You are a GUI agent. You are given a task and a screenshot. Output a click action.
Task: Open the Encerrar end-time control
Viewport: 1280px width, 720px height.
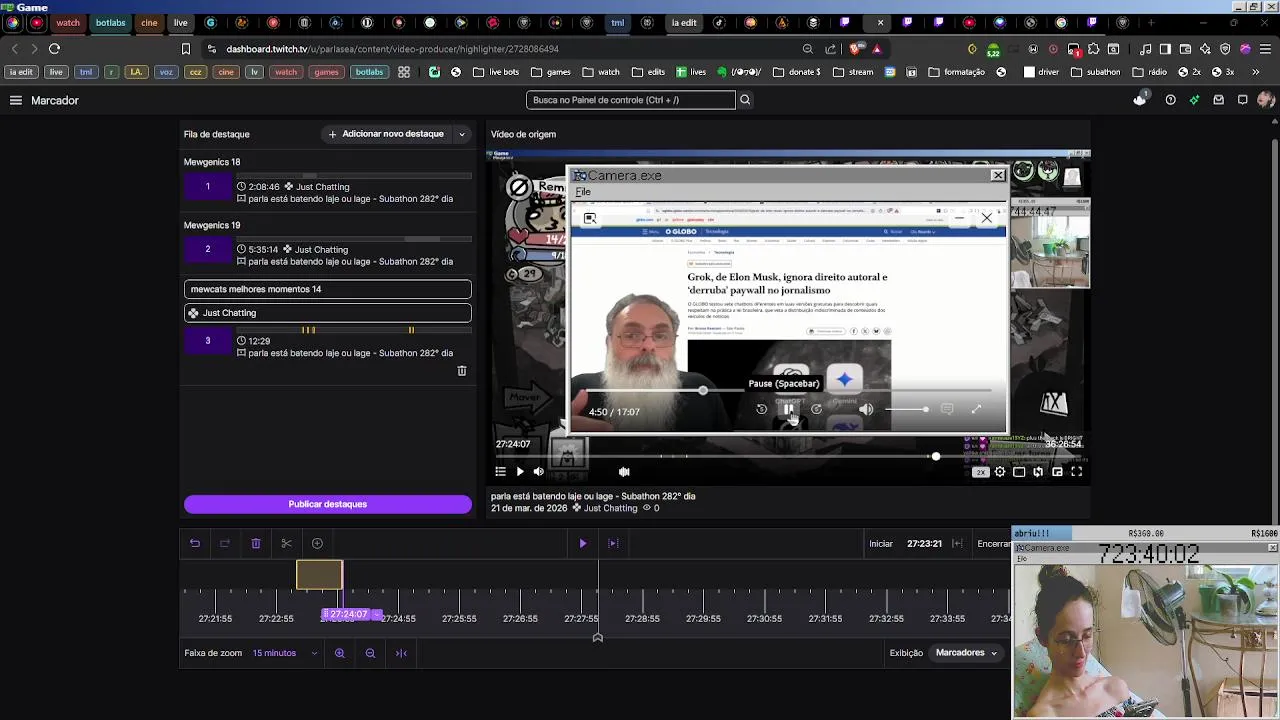click(993, 544)
